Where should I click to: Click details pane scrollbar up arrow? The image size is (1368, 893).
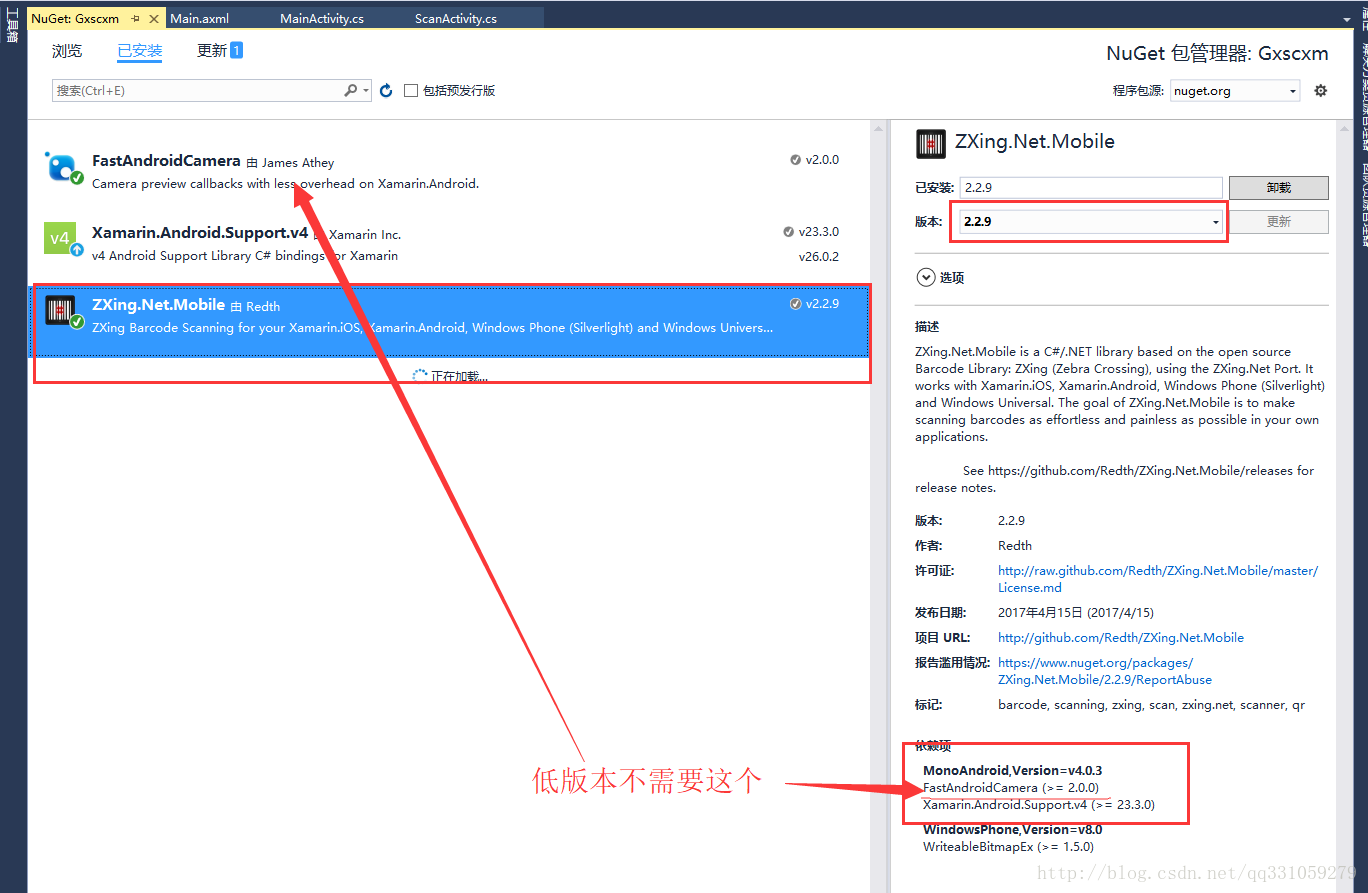click(x=1342, y=128)
